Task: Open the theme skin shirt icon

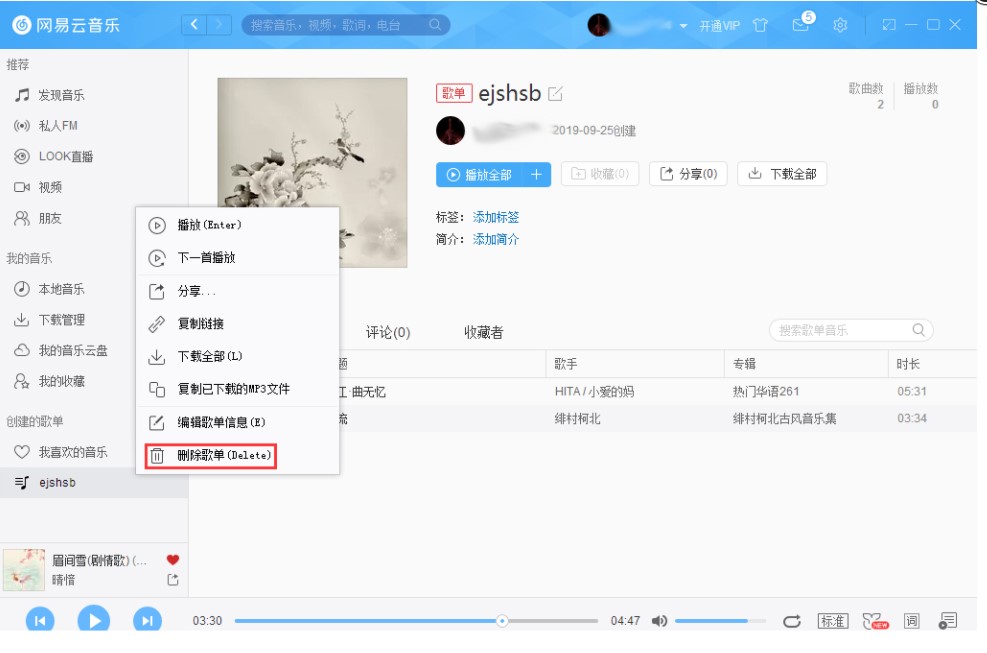Action: click(761, 23)
